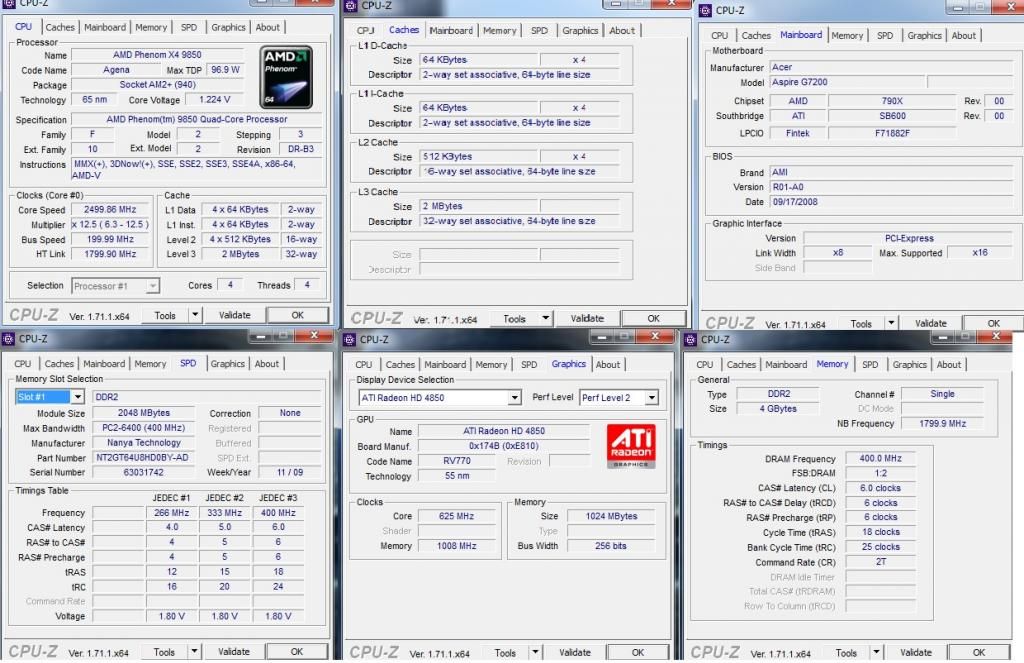Click the GPU memory size 1024 MBytes
The width and height of the screenshot is (1024, 663).
[x=611, y=516]
